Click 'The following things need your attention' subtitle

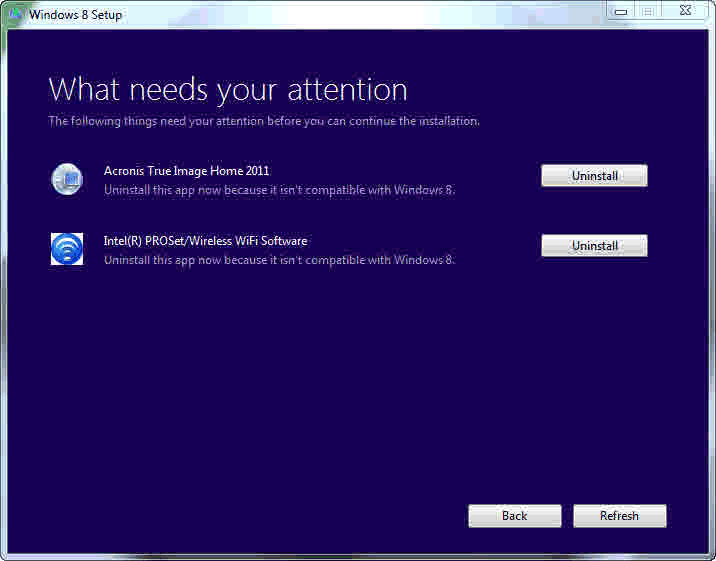(x=264, y=121)
